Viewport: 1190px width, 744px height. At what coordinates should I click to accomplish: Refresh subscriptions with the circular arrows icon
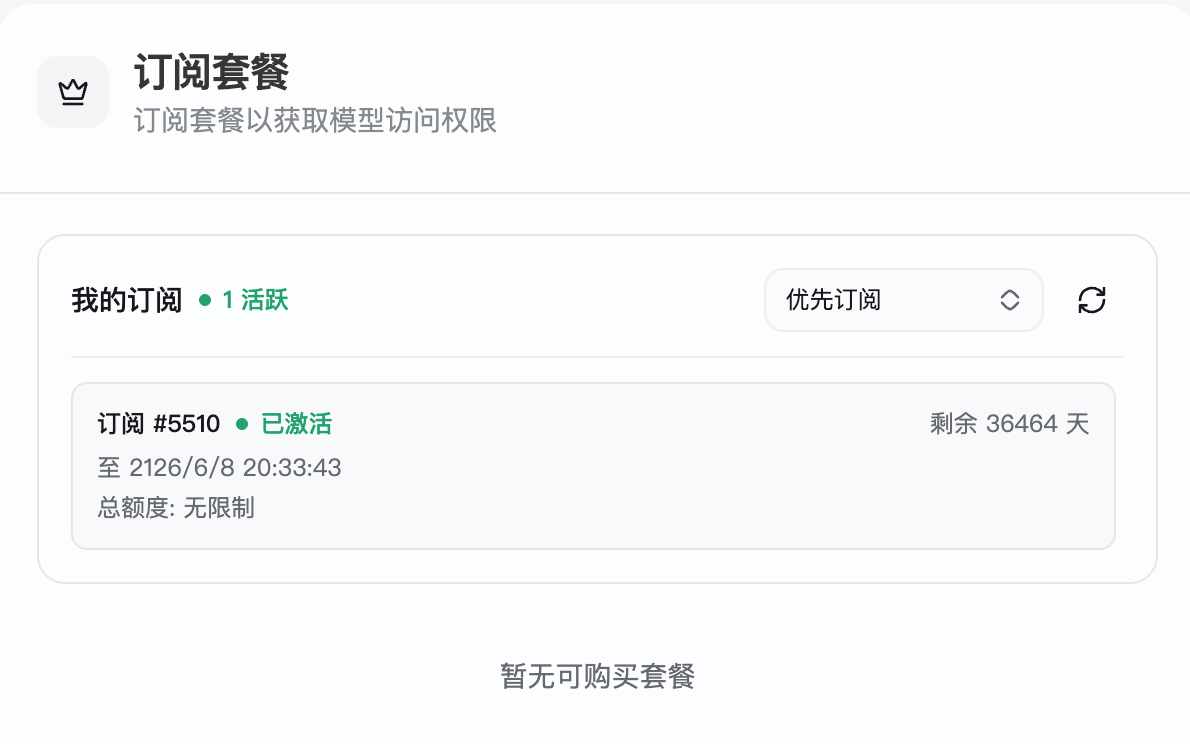click(x=1091, y=300)
